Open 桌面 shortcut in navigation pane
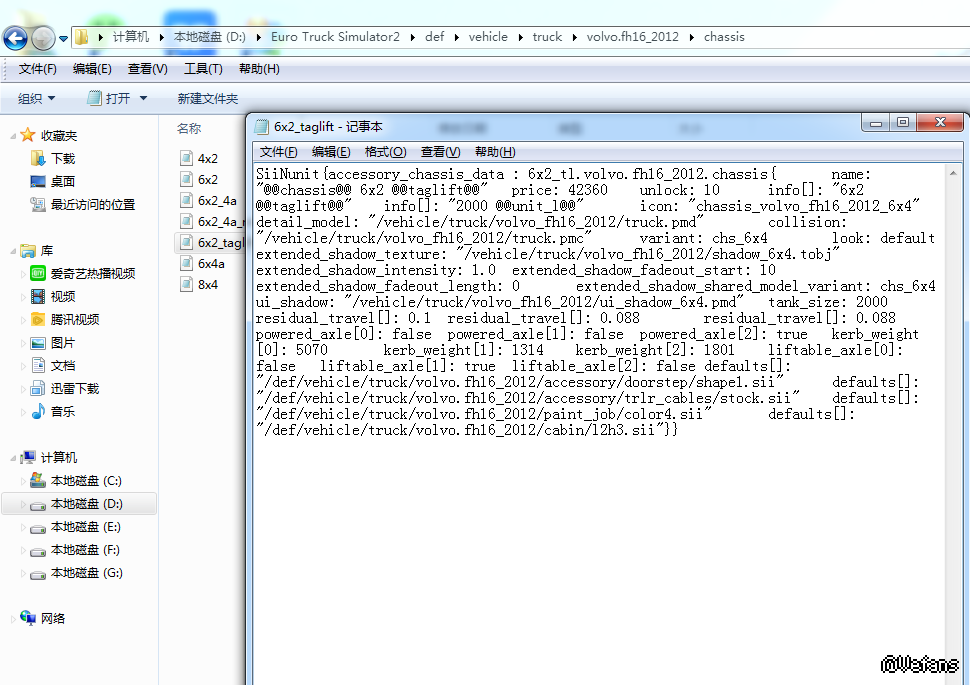 pyautogui.click(x=63, y=181)
